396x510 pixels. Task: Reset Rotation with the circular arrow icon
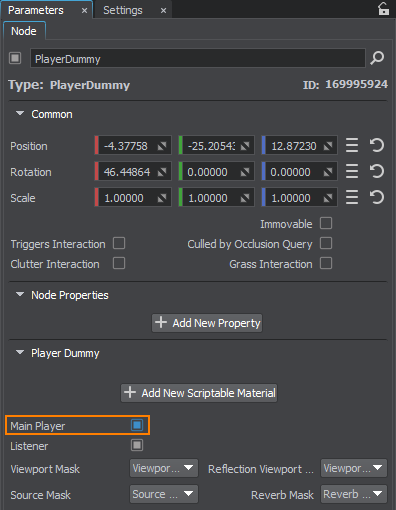click(x=377, y=171)
